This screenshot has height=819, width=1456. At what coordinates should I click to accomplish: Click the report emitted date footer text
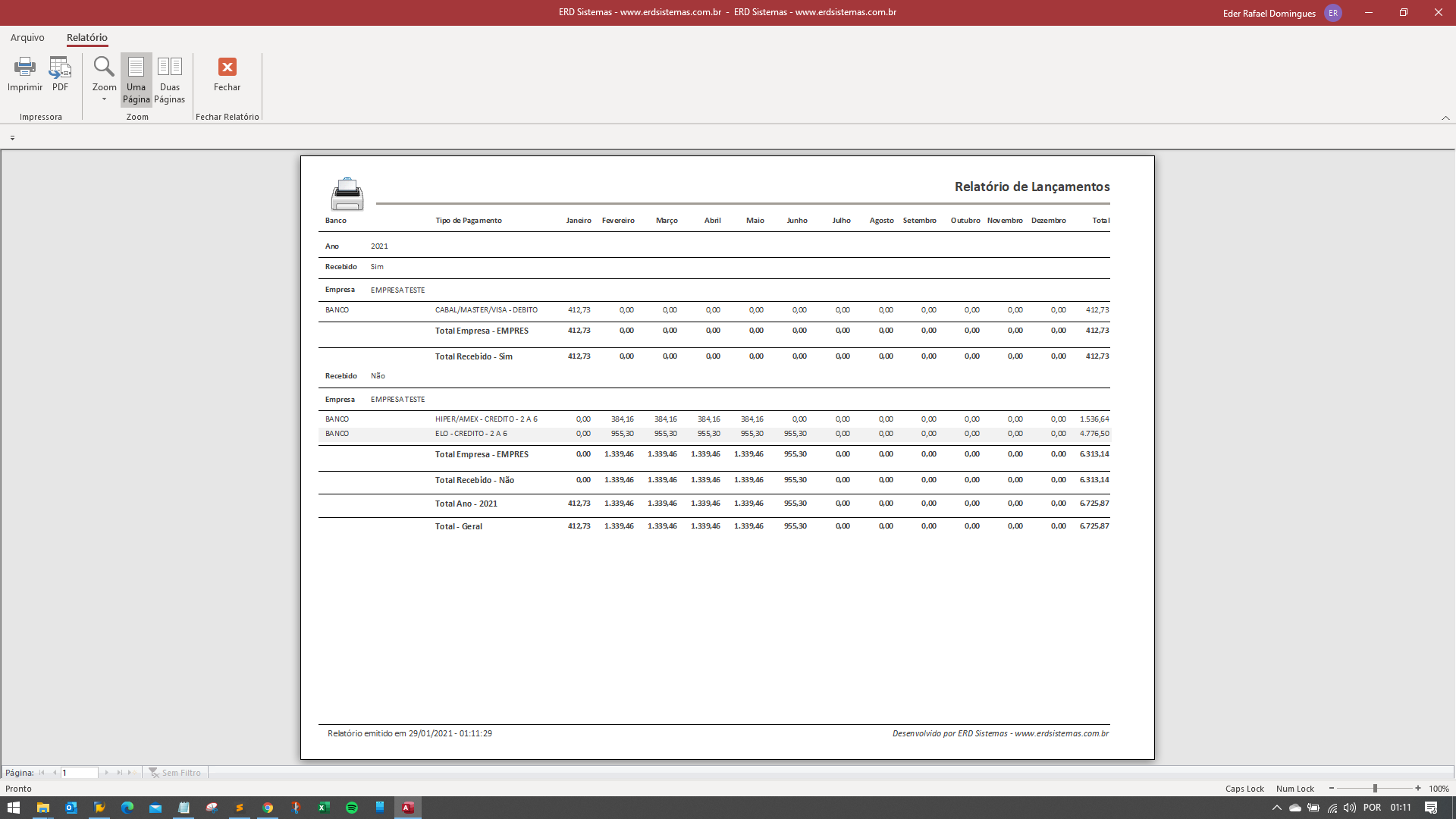click(409, 733)
